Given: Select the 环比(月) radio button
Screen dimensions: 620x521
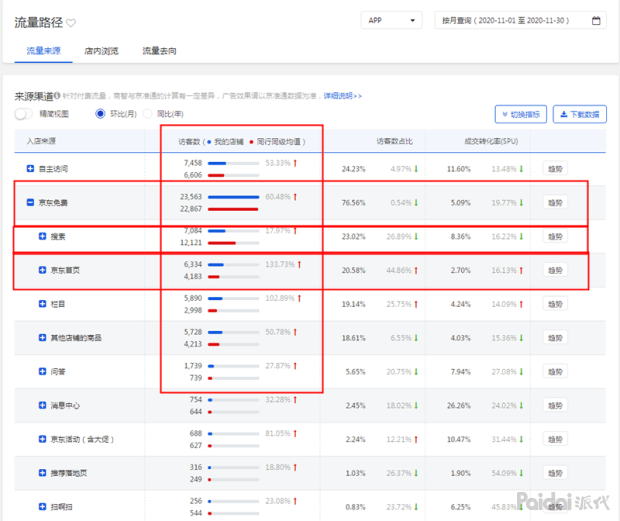Looking at the screenshot, I should (x=100, y=114).
